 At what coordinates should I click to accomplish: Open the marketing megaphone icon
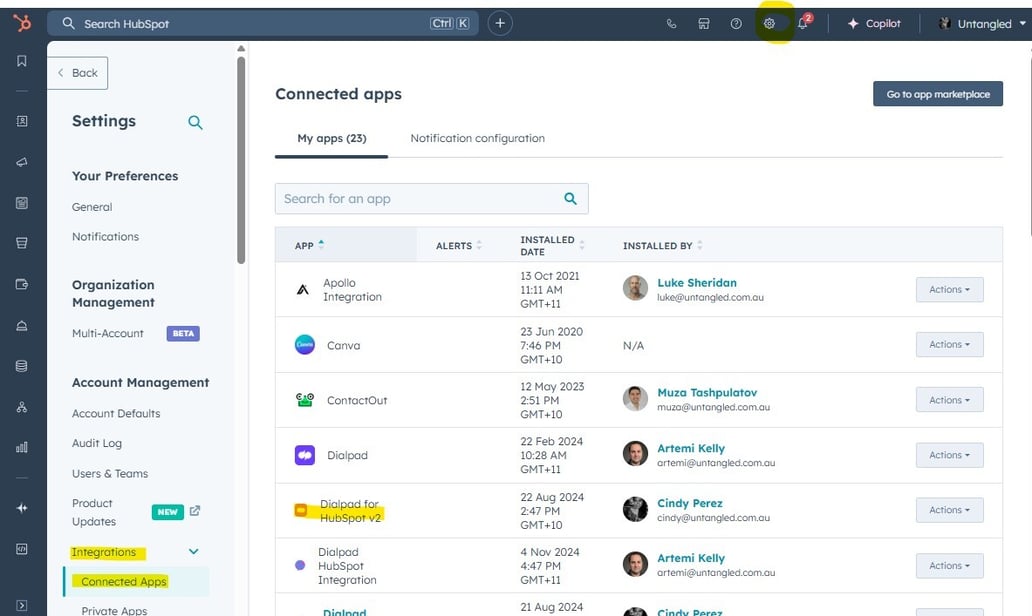tap(22, 162)
